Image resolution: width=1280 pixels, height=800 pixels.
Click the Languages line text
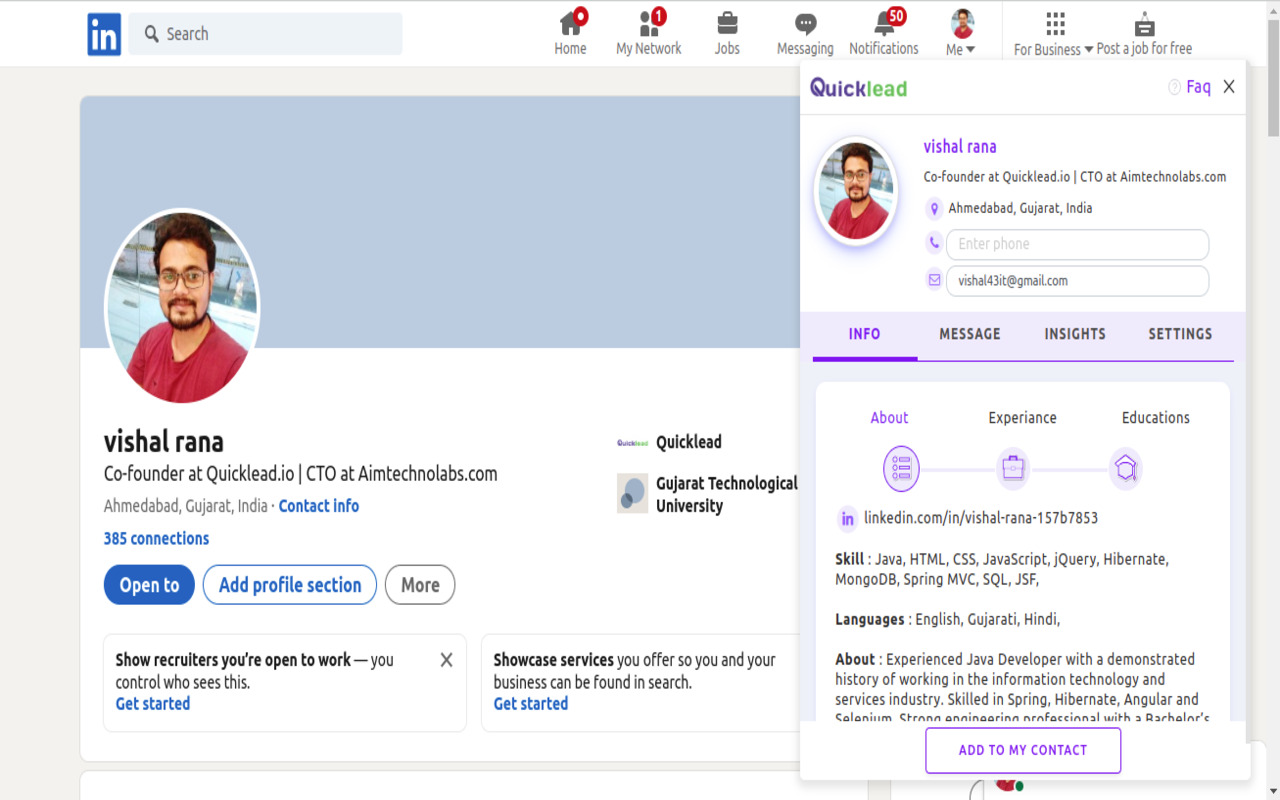(x=948, y=619)
